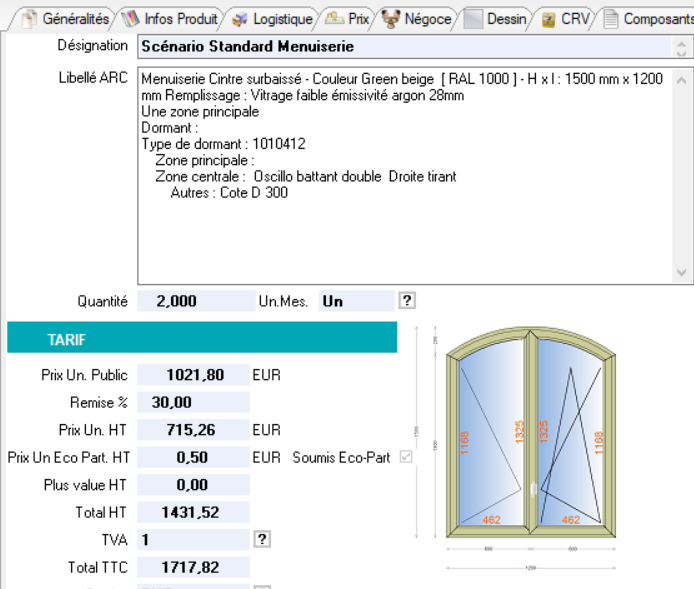The image size is (694, 589).
Task: Toggle the Soumis Eco-Part checkbox
Action: point(405,457)
